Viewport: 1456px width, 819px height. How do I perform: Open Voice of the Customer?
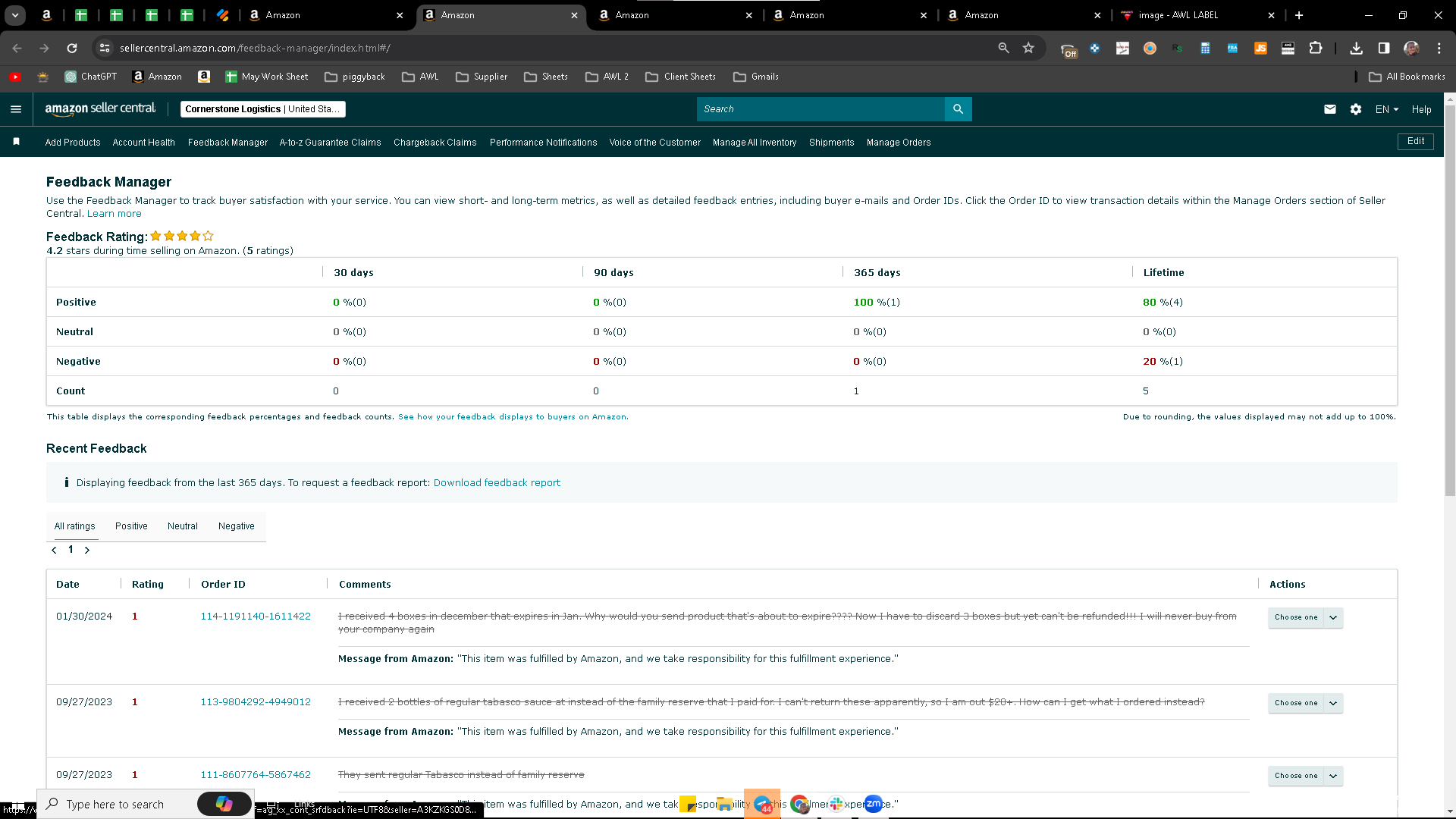point(654,143)
